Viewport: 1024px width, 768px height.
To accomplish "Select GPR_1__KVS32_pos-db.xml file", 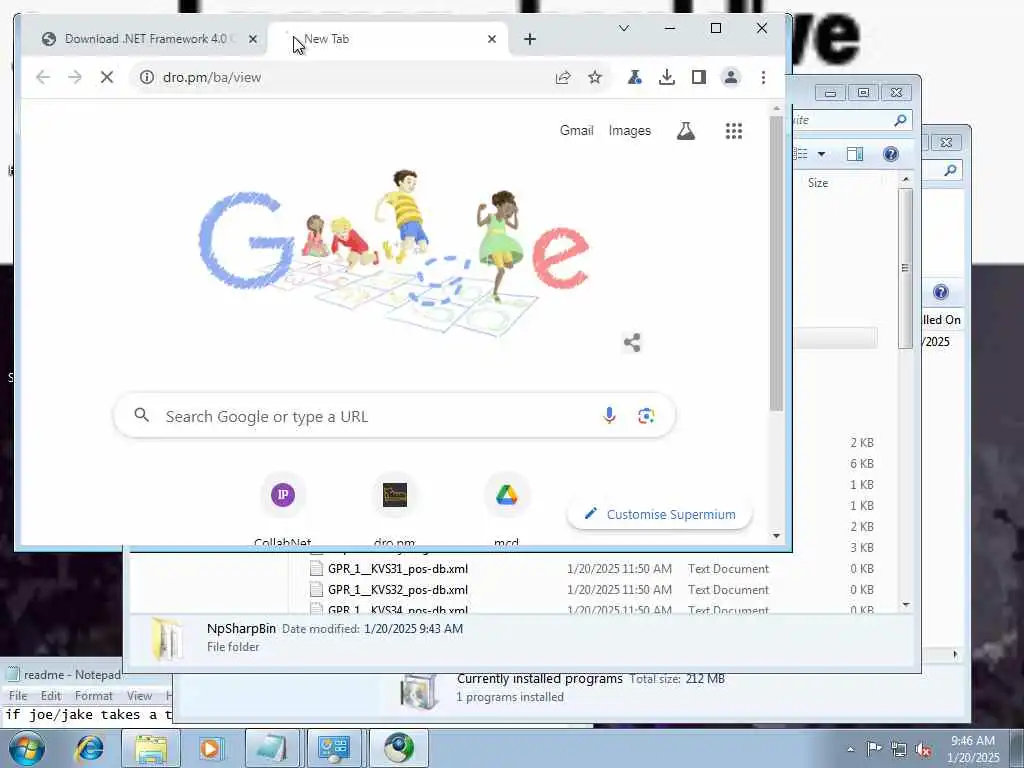I will click(x=398, y=590).
